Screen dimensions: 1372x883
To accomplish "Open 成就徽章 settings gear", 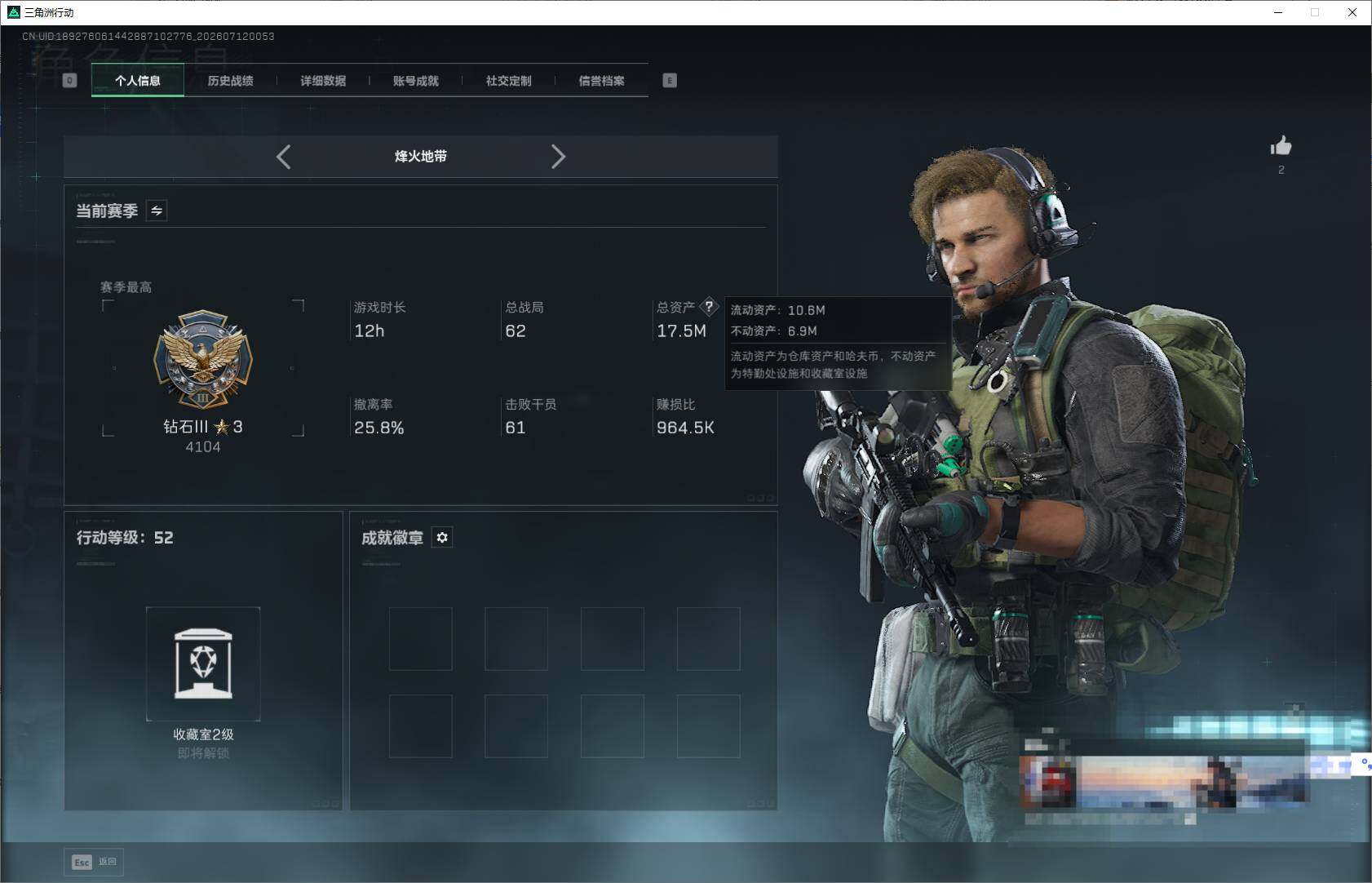I will [x=442, y=537].
